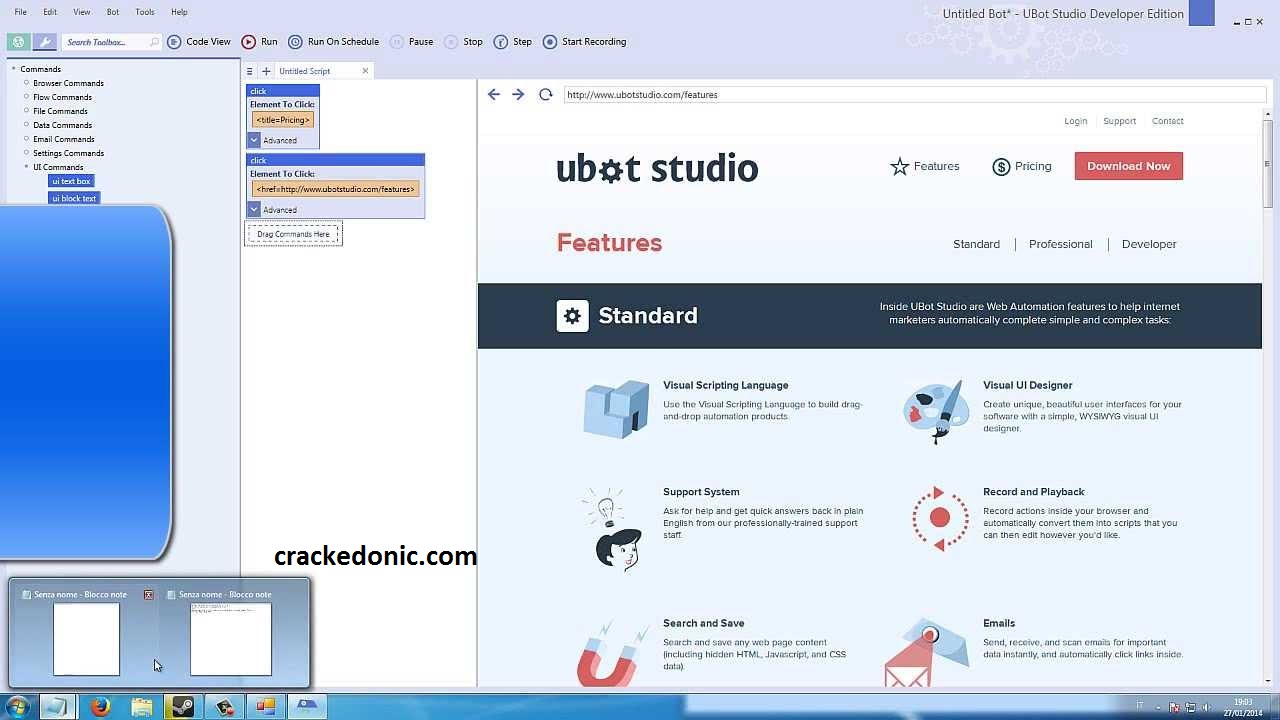Expand Advanced on the second click command
This screenshot has width=1280, height=720.
point(254,209)
